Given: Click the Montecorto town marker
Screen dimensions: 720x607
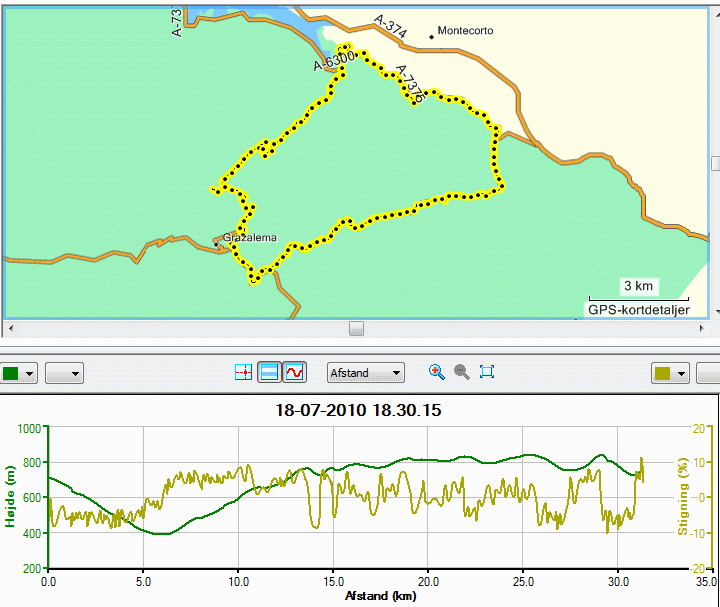Looking at the screenshot, I should coord(431,37).
